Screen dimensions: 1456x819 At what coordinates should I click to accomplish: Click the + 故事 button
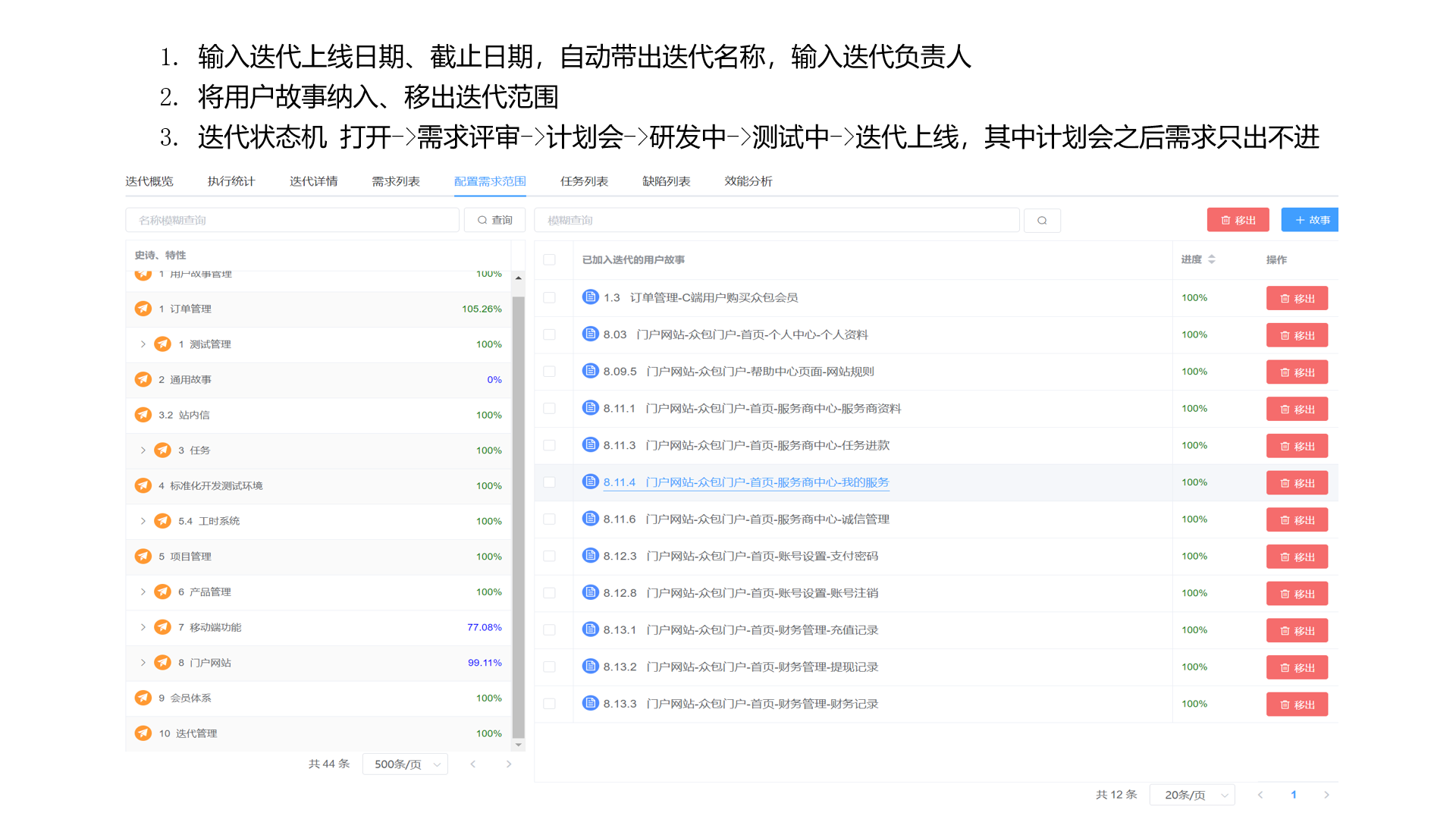1310,220
